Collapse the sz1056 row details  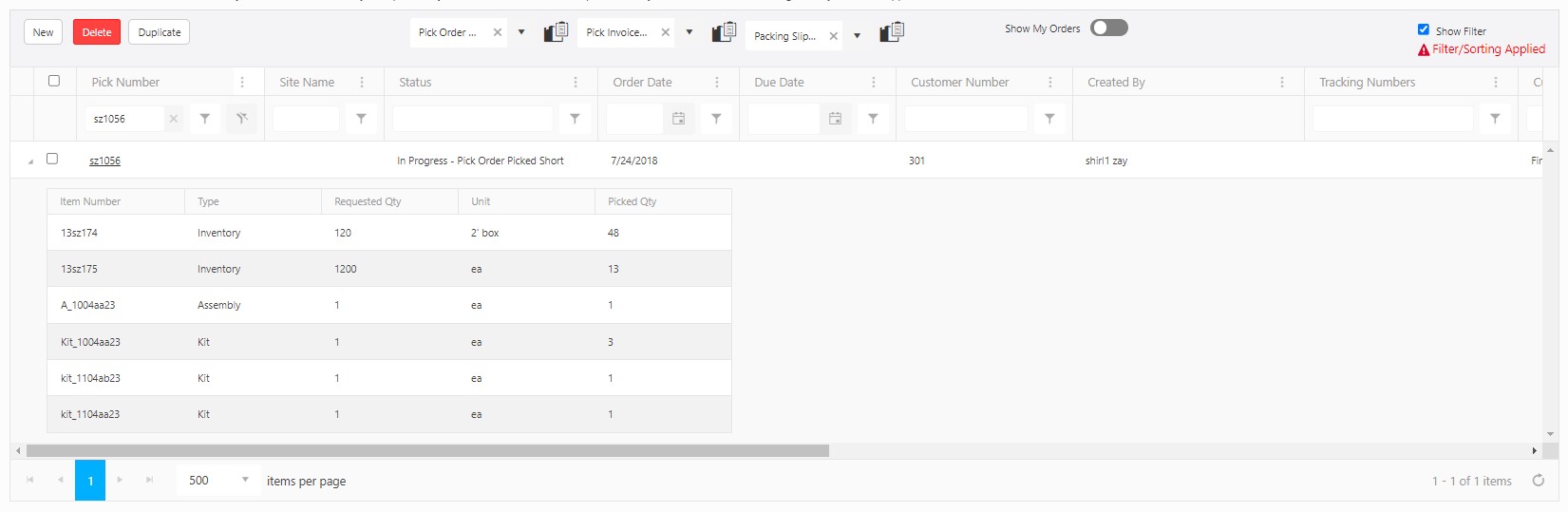click(x=29, y=161)
